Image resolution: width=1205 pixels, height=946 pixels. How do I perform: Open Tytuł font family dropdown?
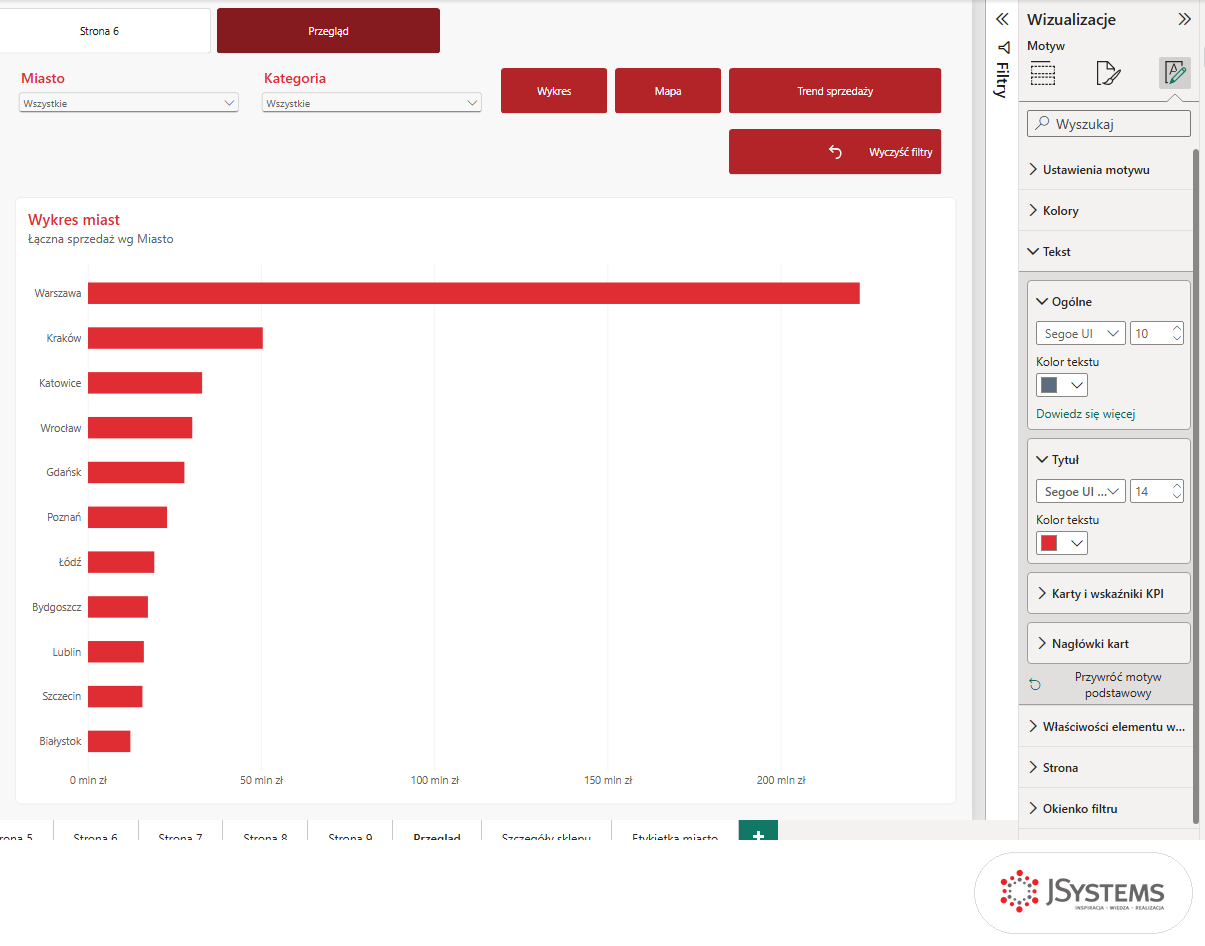(1081, 492)
